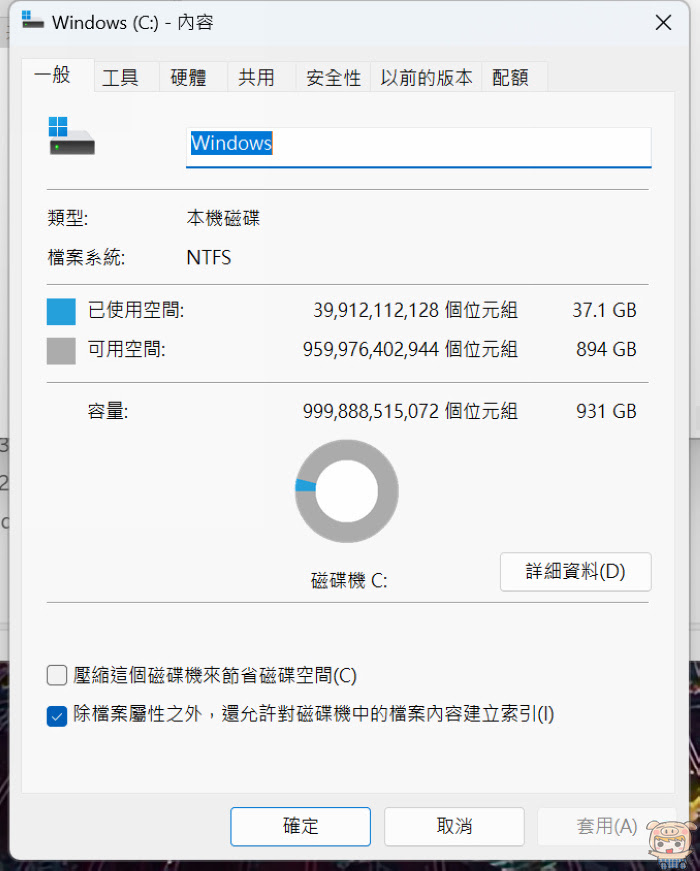Image resolution: width=700 pixels, height=871 pixels.
Task: Click the 詳細資料(D) button
Action: click(576, 572)
